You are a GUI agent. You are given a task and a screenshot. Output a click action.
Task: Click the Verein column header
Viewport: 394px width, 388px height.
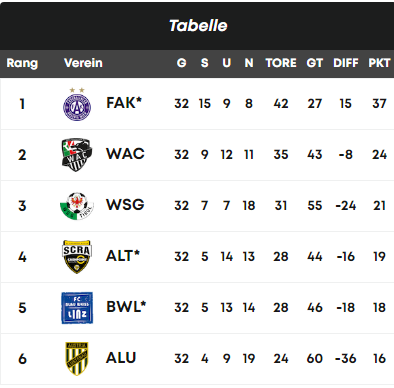(x=83, y=63)
